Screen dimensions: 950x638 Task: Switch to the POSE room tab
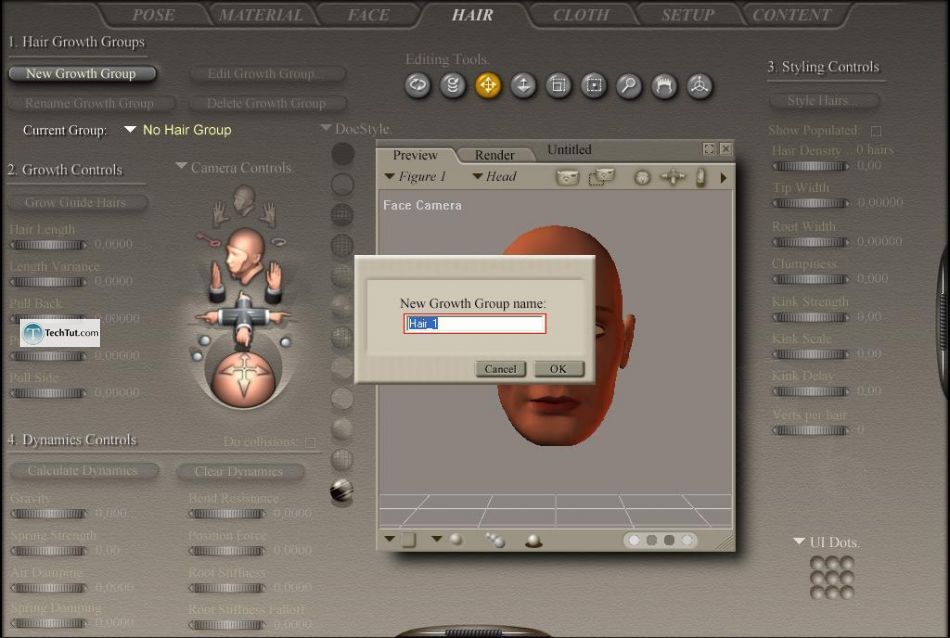pos(153,15)
